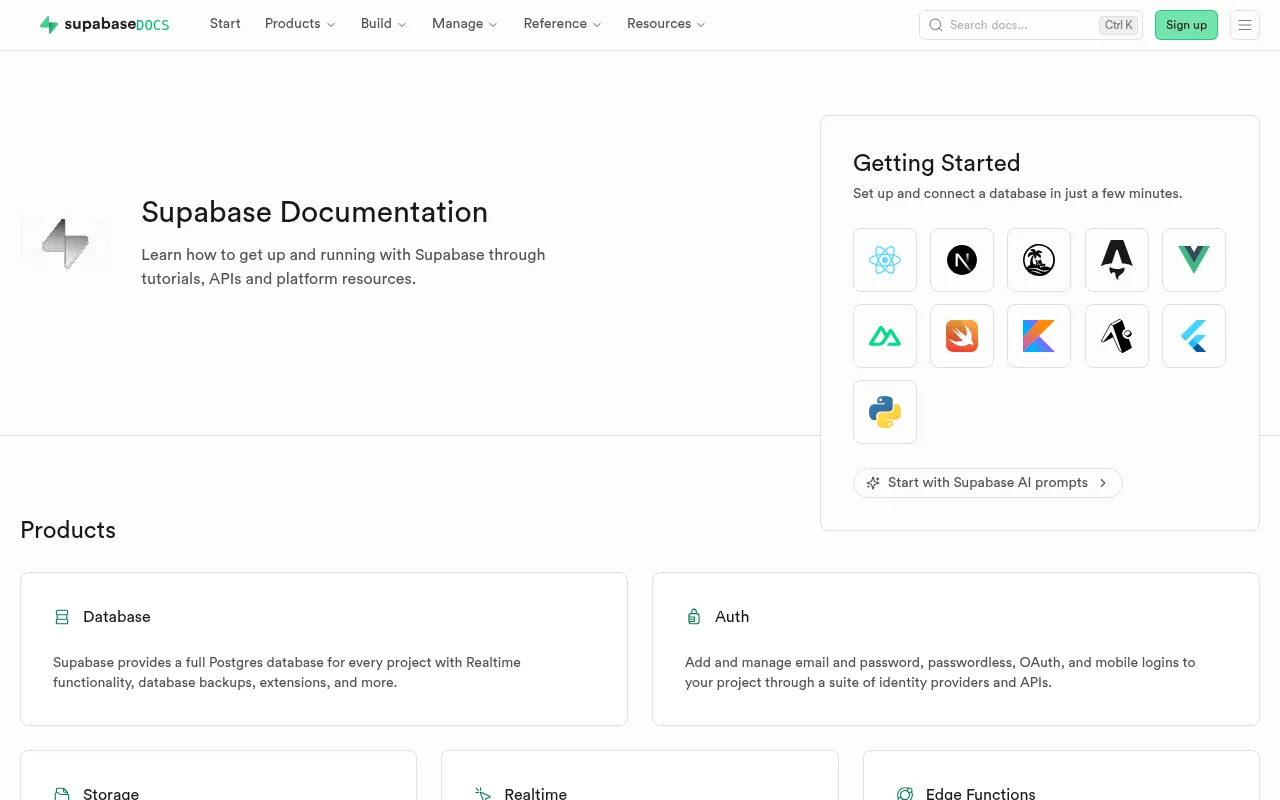Click the chevron in AI prompts button
The image size is (1280, 800).
1103,483
